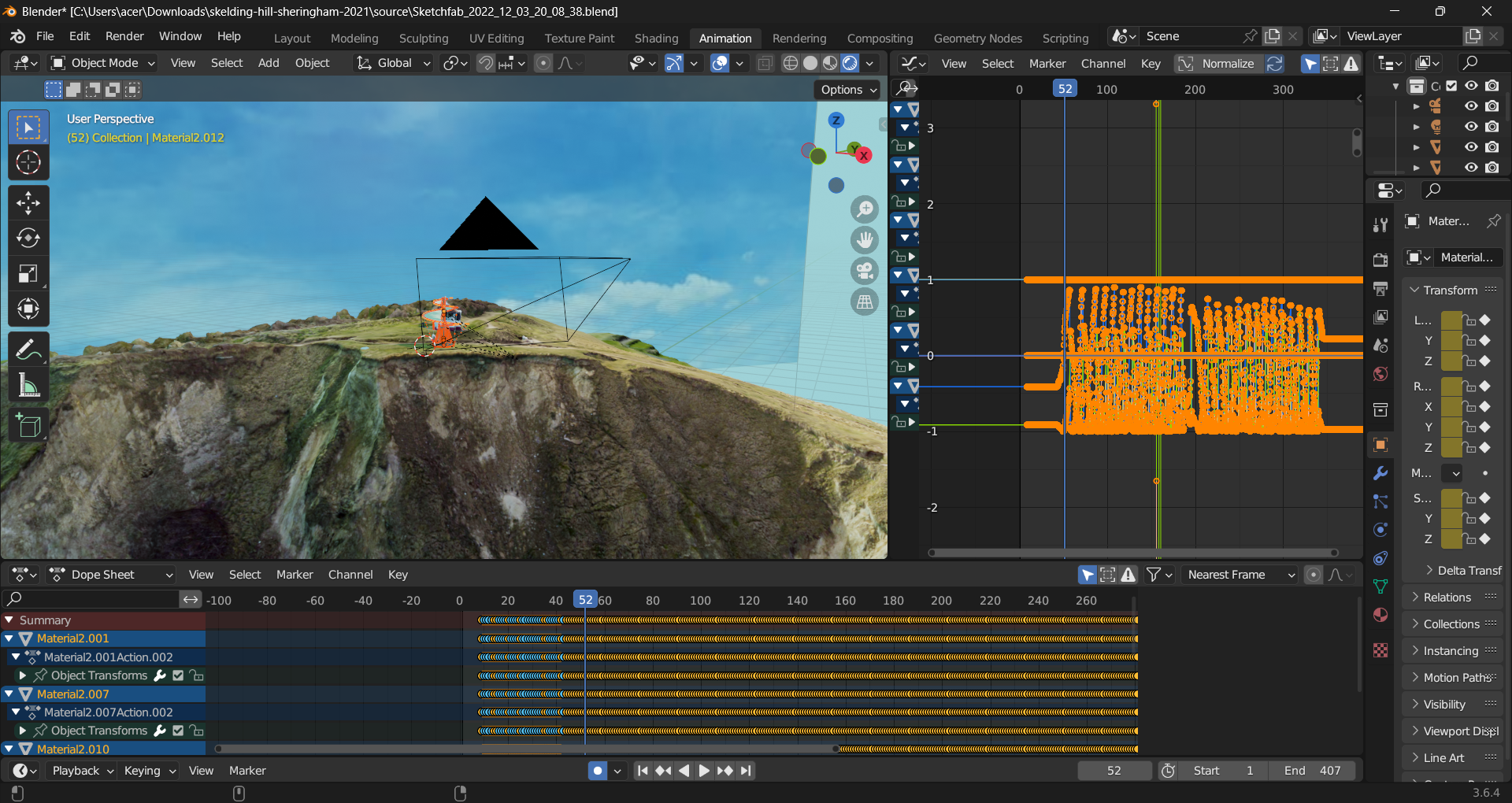Open the Object Mode dropdown
1512x803 pixels.
[103, 63]
